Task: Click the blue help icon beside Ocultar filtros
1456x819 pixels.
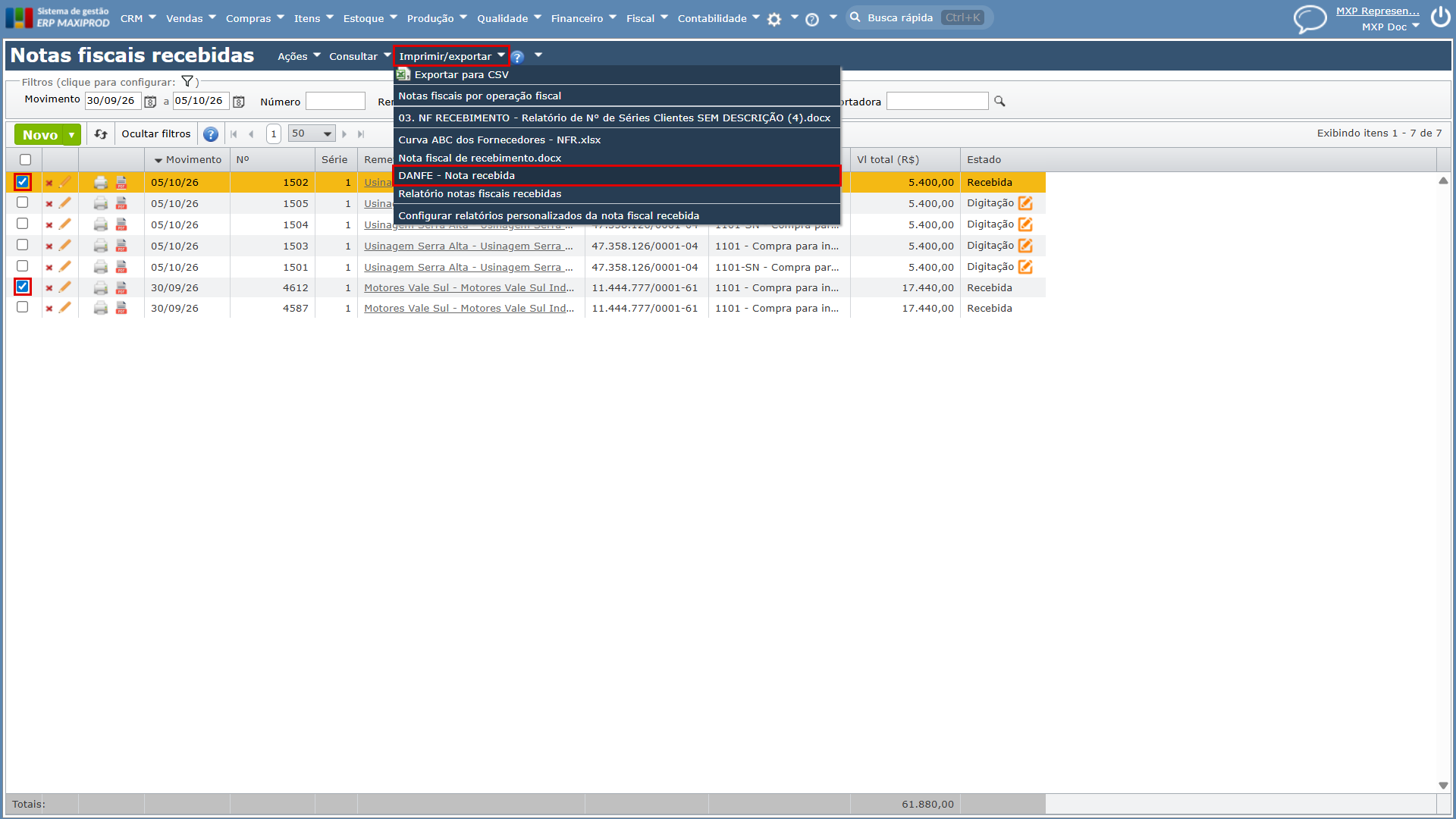Action: point(211,134)
